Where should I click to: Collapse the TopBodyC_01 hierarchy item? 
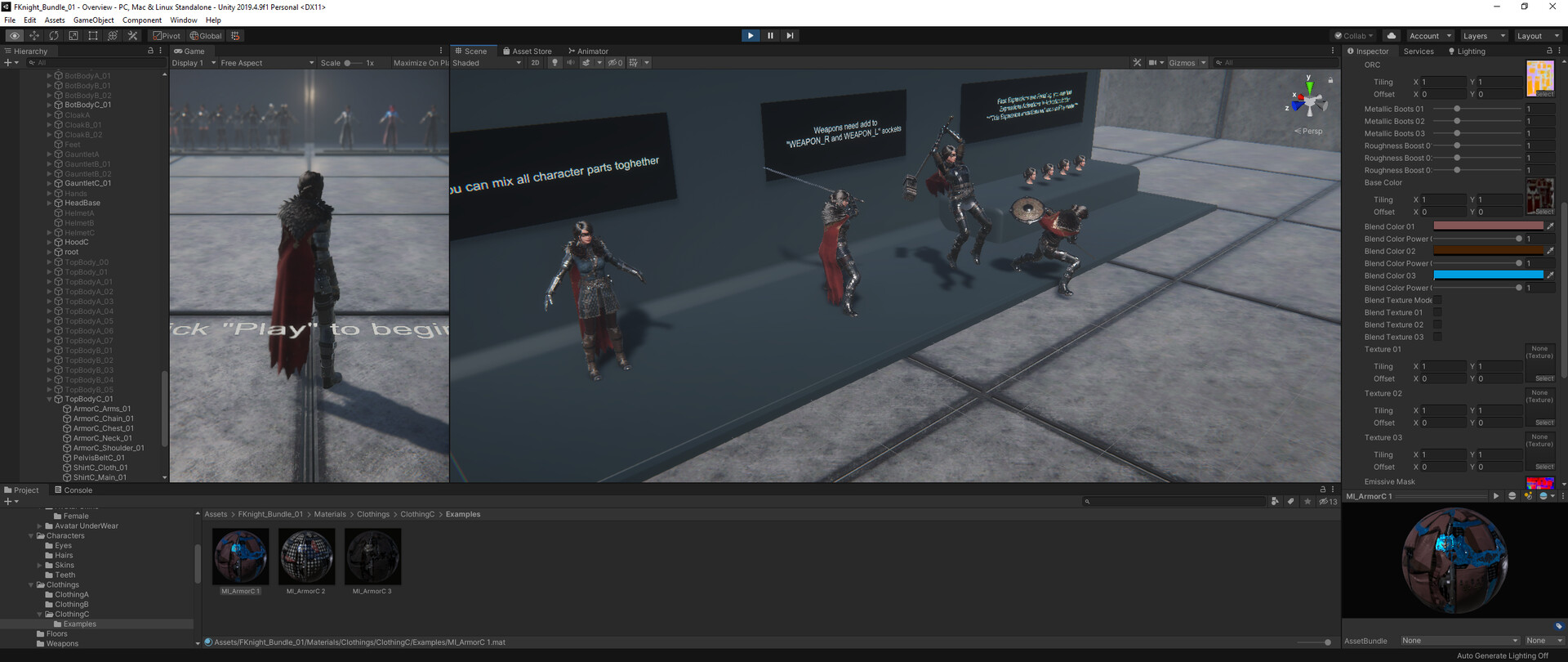49,400
